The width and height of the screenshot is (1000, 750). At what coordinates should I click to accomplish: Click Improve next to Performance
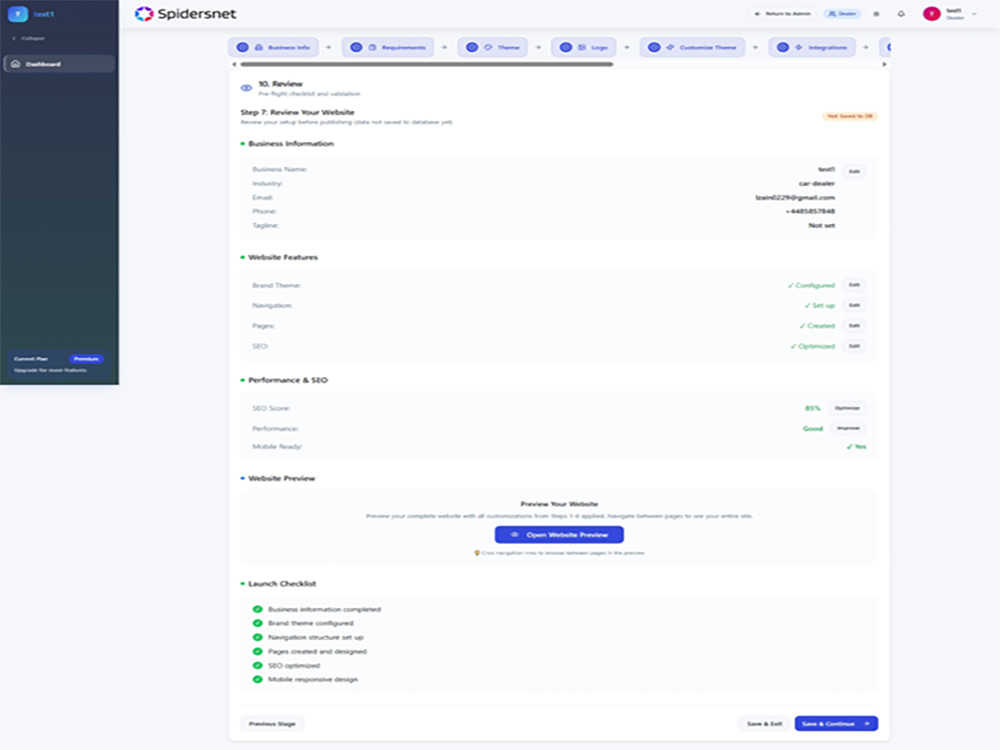(848, 429)
